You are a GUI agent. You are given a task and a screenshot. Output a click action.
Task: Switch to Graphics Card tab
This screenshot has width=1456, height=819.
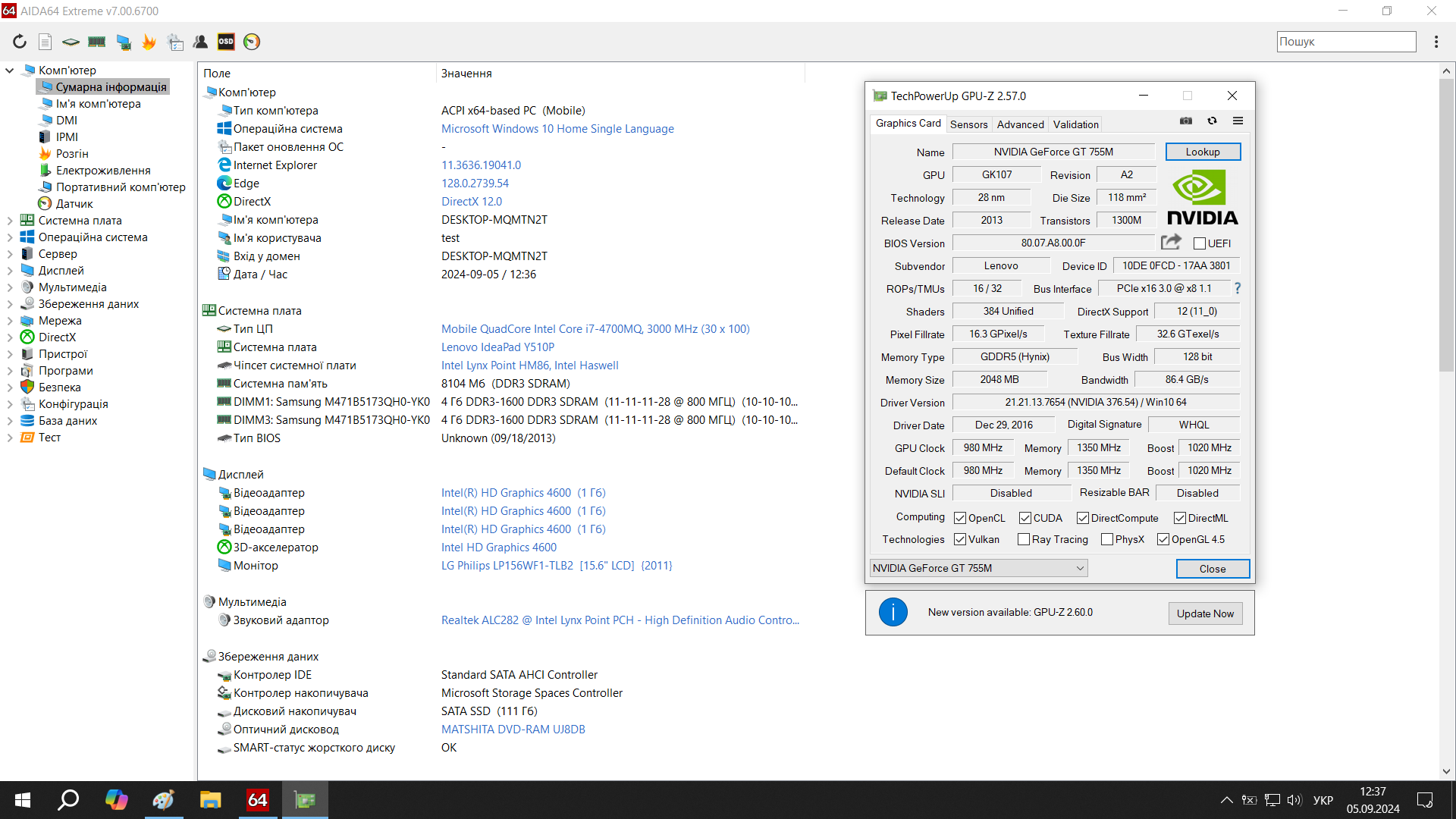908,123
